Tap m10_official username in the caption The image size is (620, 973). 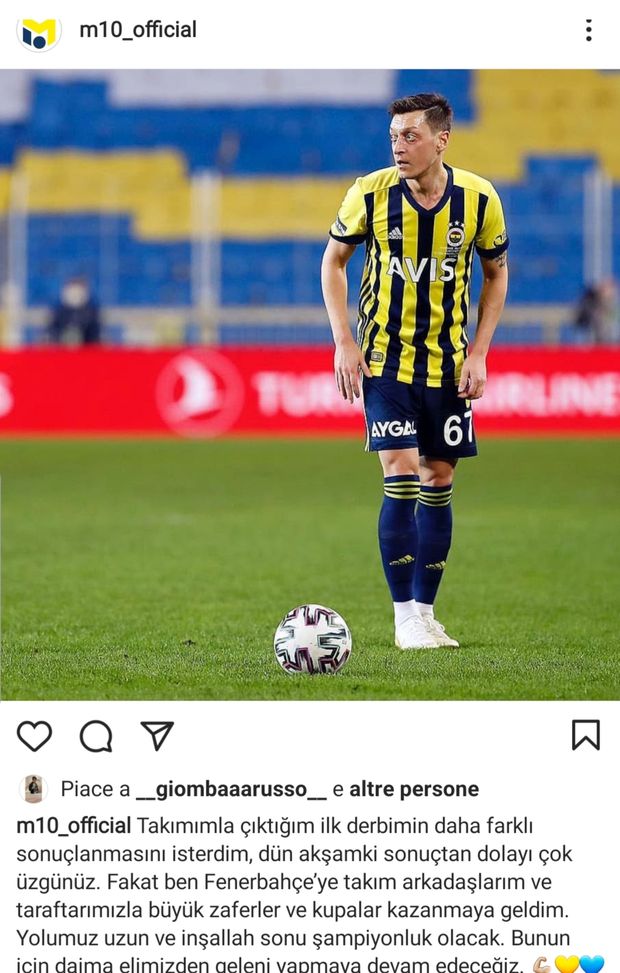click(x=73, y=826)
